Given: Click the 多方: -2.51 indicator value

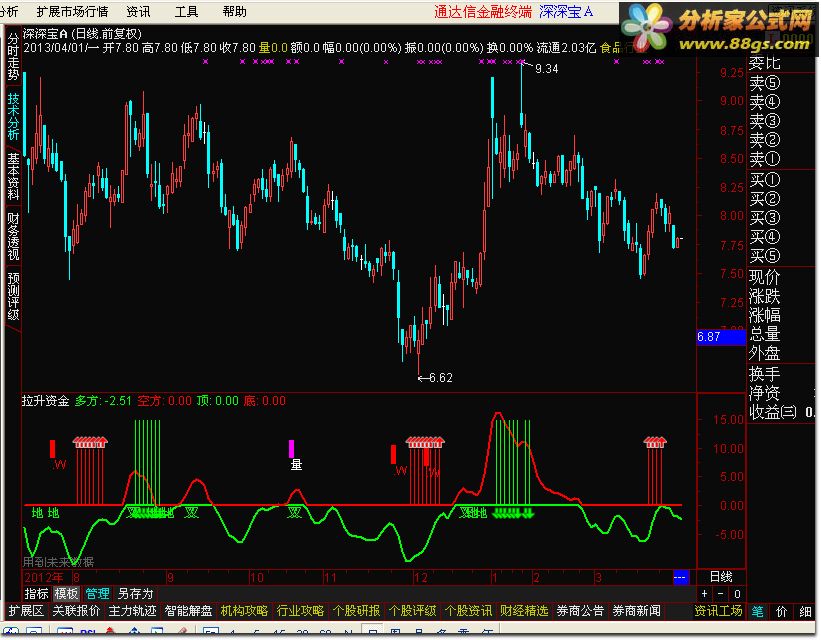Looking at the screenshot, I should [103, 401].
